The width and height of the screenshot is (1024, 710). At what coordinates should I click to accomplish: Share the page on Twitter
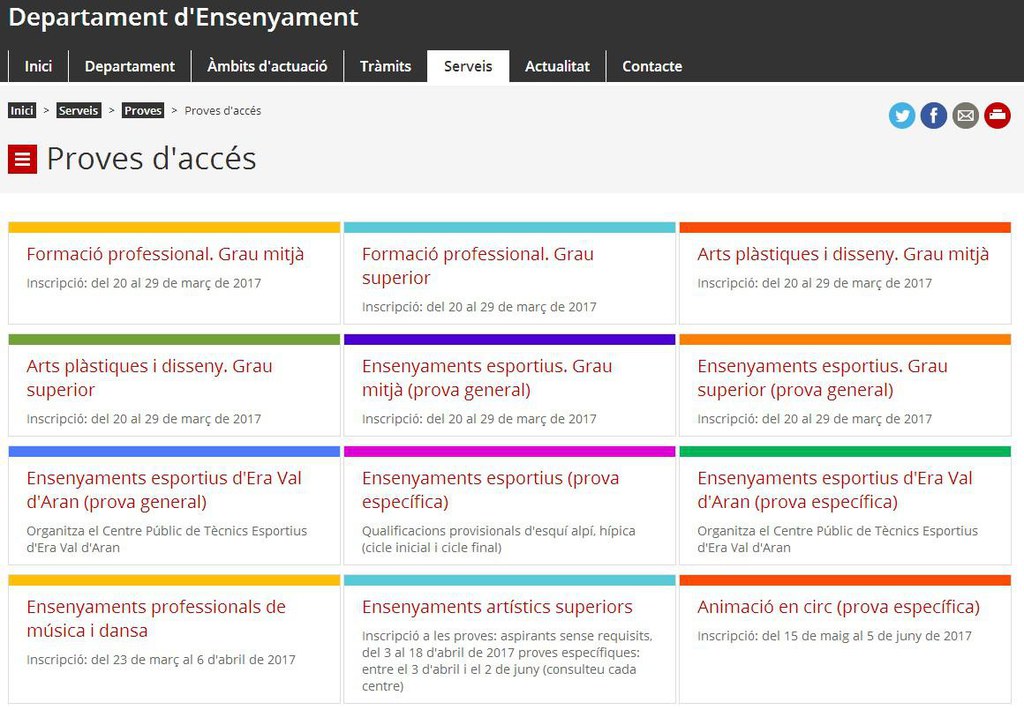tap(902, 116)
